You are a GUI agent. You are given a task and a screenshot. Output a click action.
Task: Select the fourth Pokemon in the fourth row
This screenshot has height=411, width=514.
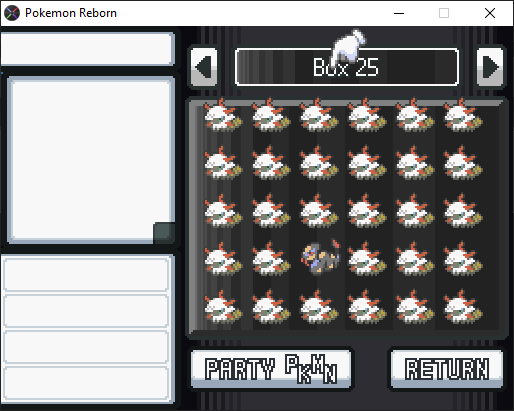(x=367, y=259)
